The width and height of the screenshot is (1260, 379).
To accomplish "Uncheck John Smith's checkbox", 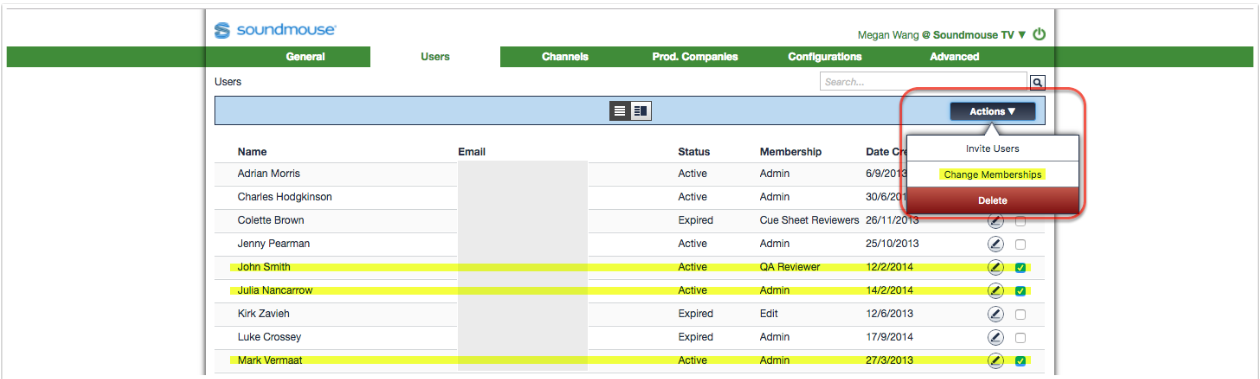I will point(1020,268).
